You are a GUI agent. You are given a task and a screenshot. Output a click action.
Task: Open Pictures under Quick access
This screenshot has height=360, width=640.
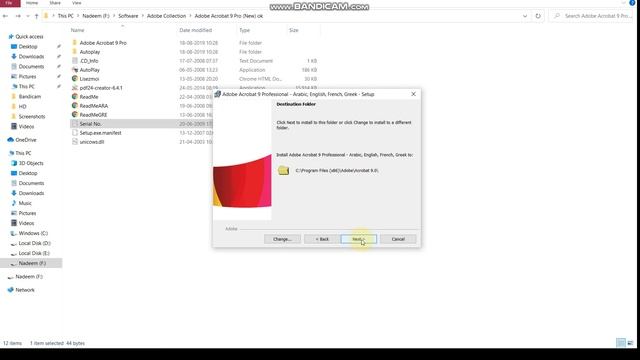click(x=27, y=76)
